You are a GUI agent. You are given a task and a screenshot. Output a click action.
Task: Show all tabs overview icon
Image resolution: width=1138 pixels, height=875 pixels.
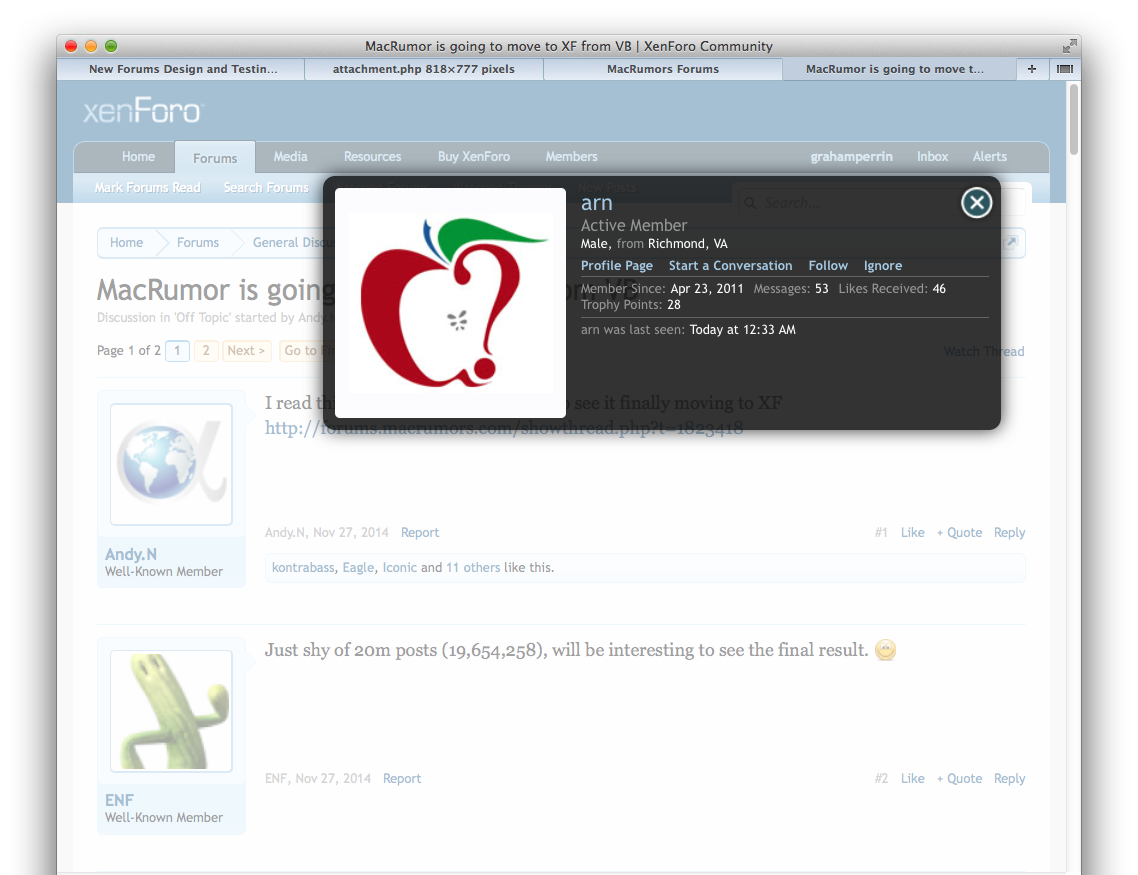click(1064, 69)
